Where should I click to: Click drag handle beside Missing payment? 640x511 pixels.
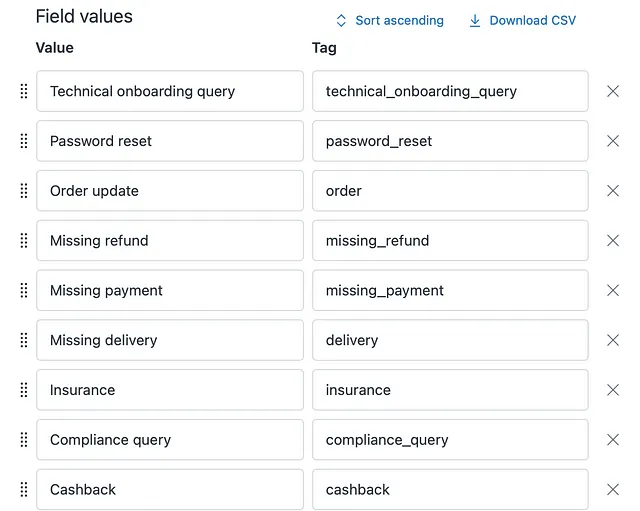click(24, 291)
